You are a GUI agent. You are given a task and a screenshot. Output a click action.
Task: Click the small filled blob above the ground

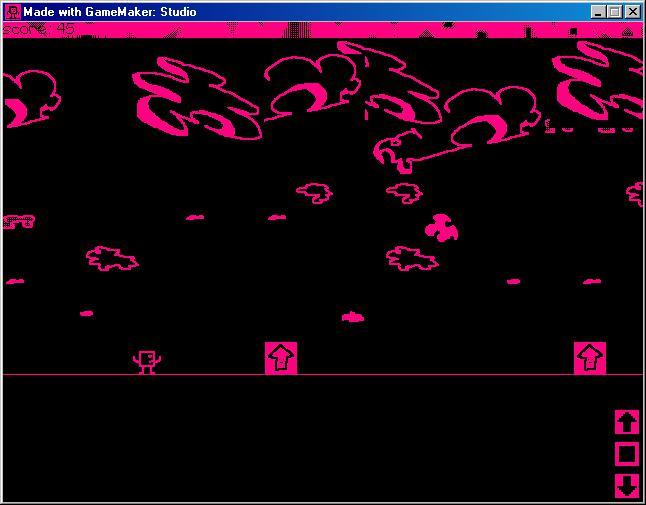(352, 317)
